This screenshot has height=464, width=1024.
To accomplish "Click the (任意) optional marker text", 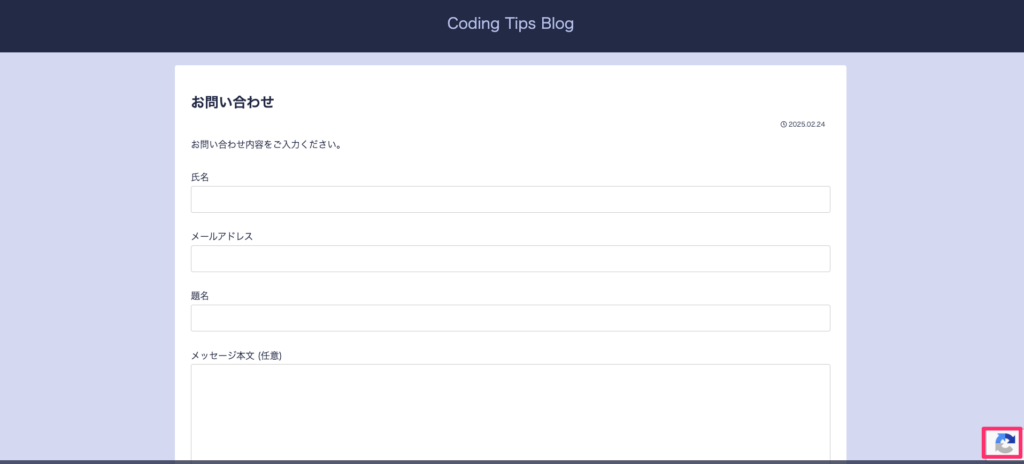I will (x=270, y=356).
